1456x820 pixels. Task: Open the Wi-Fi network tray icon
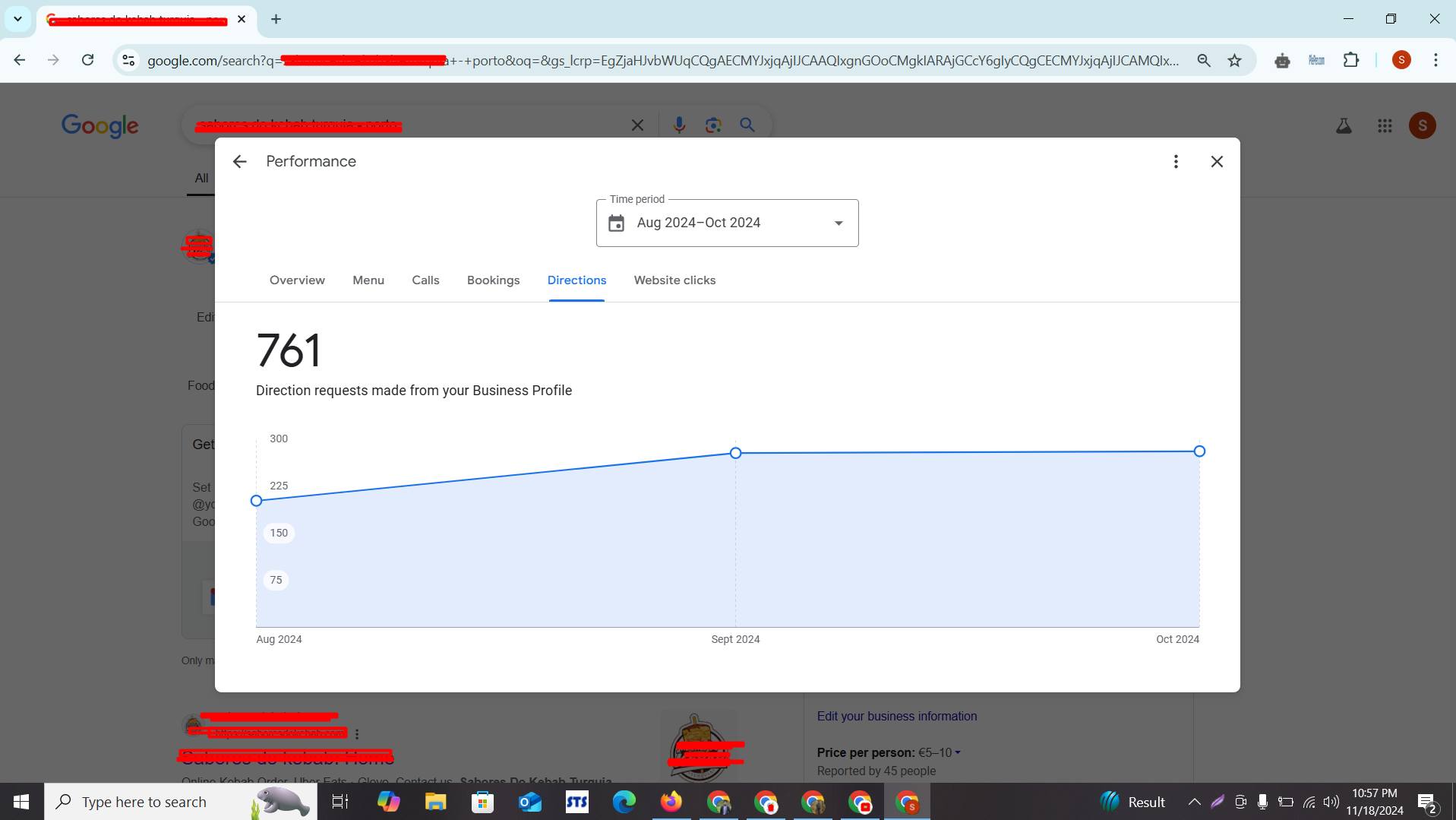coord(1309,802)
